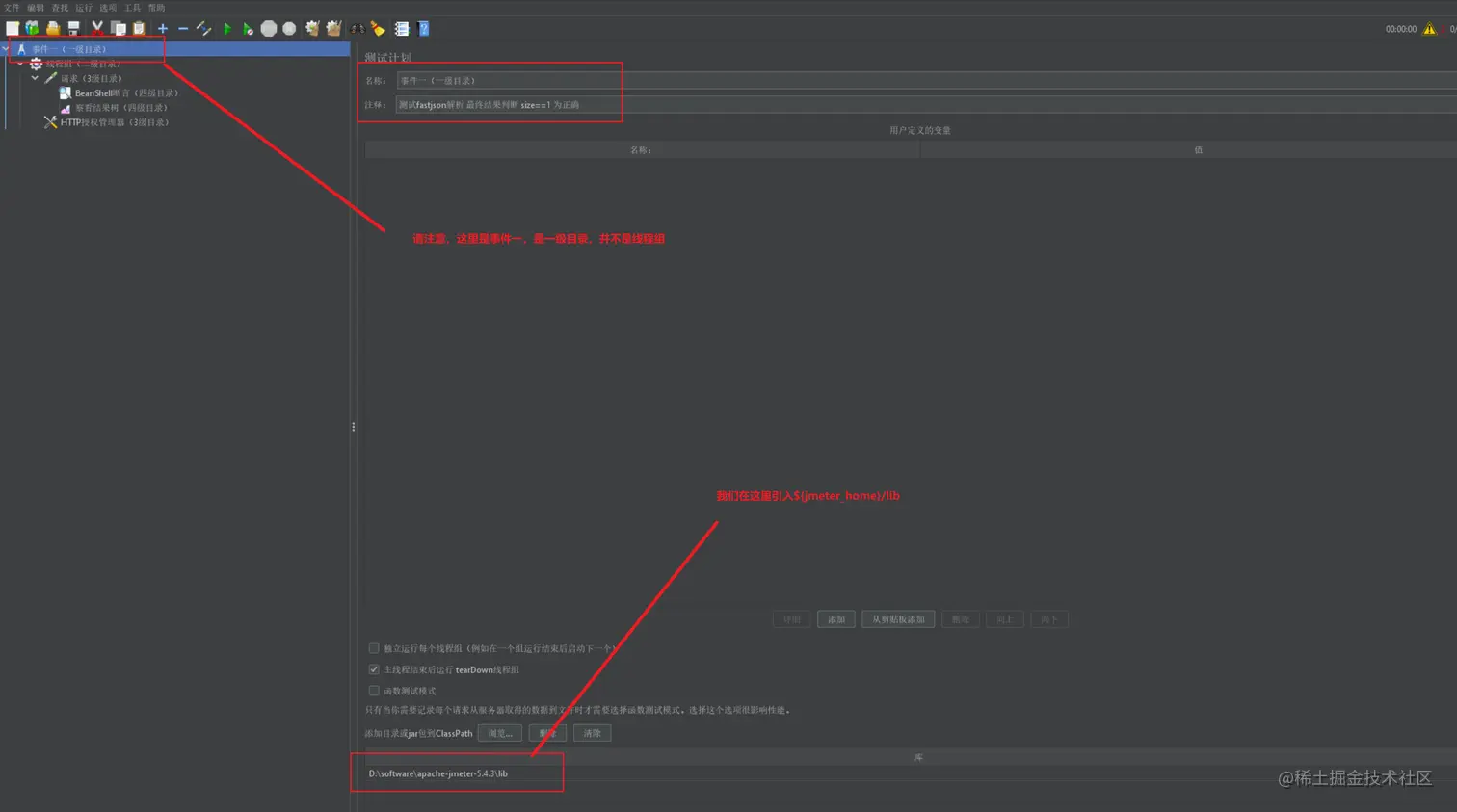This screenshot has height=812, width=1457.
Task: Click the 清除 ClassPath button
Action: click(592, 733)
